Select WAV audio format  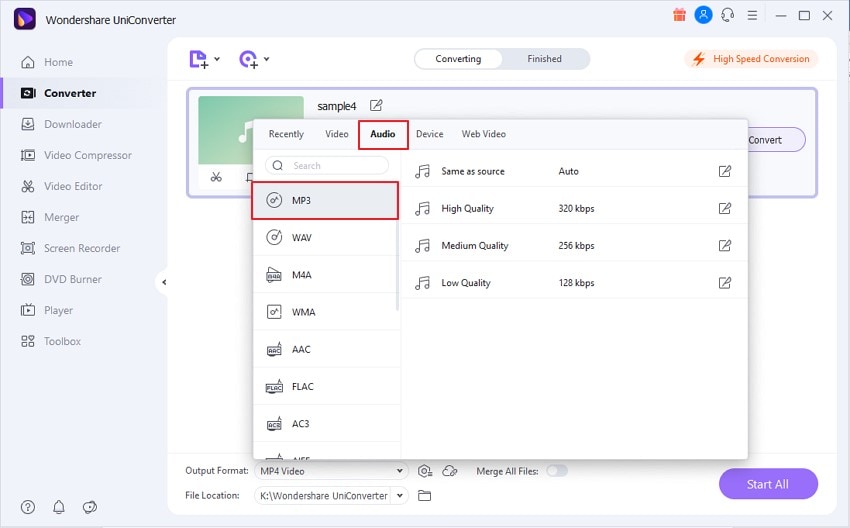[325, 237]
